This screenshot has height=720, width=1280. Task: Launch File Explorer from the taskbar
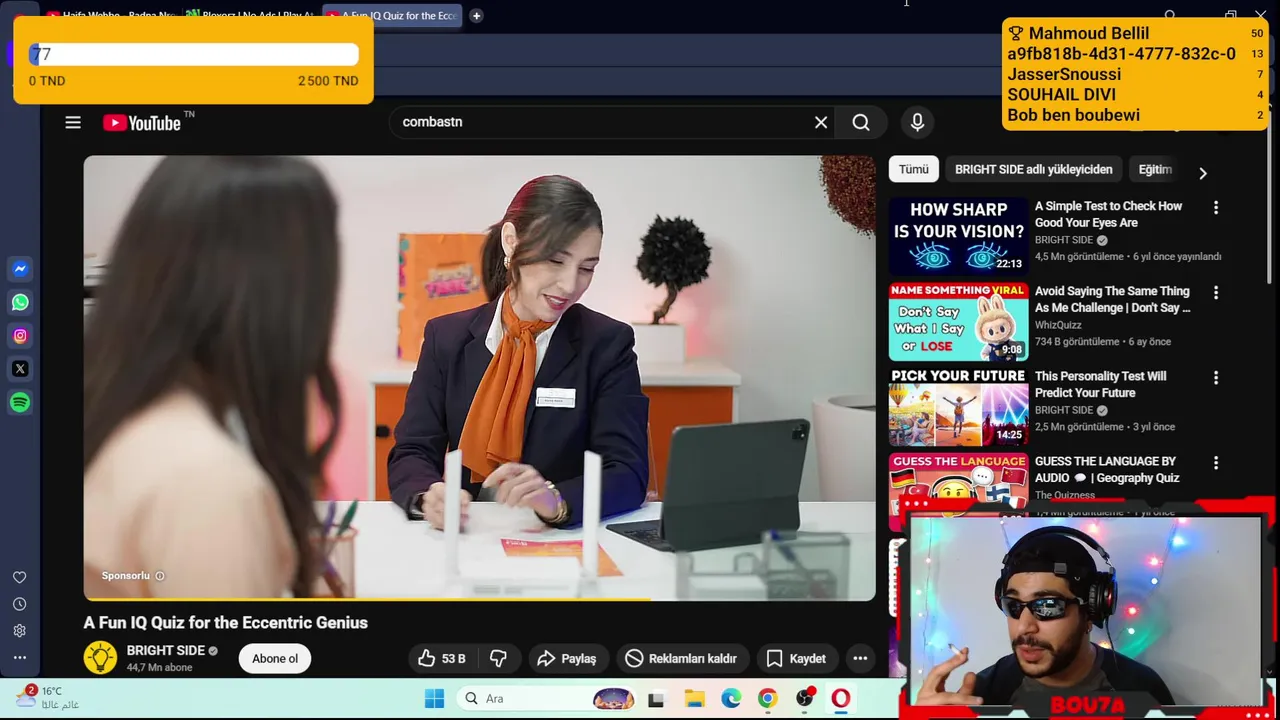(x=694, y=698)
